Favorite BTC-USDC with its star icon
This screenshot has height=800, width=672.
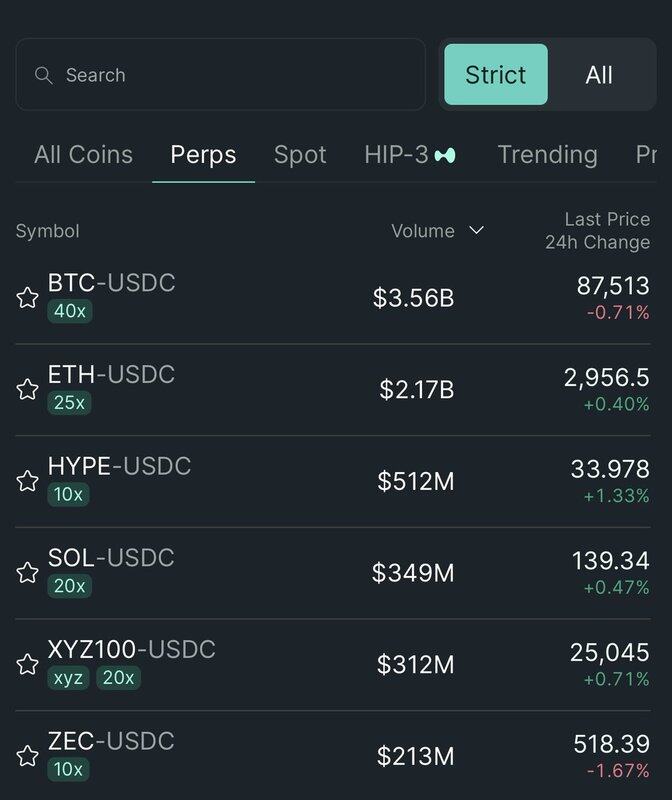(27, 297)
